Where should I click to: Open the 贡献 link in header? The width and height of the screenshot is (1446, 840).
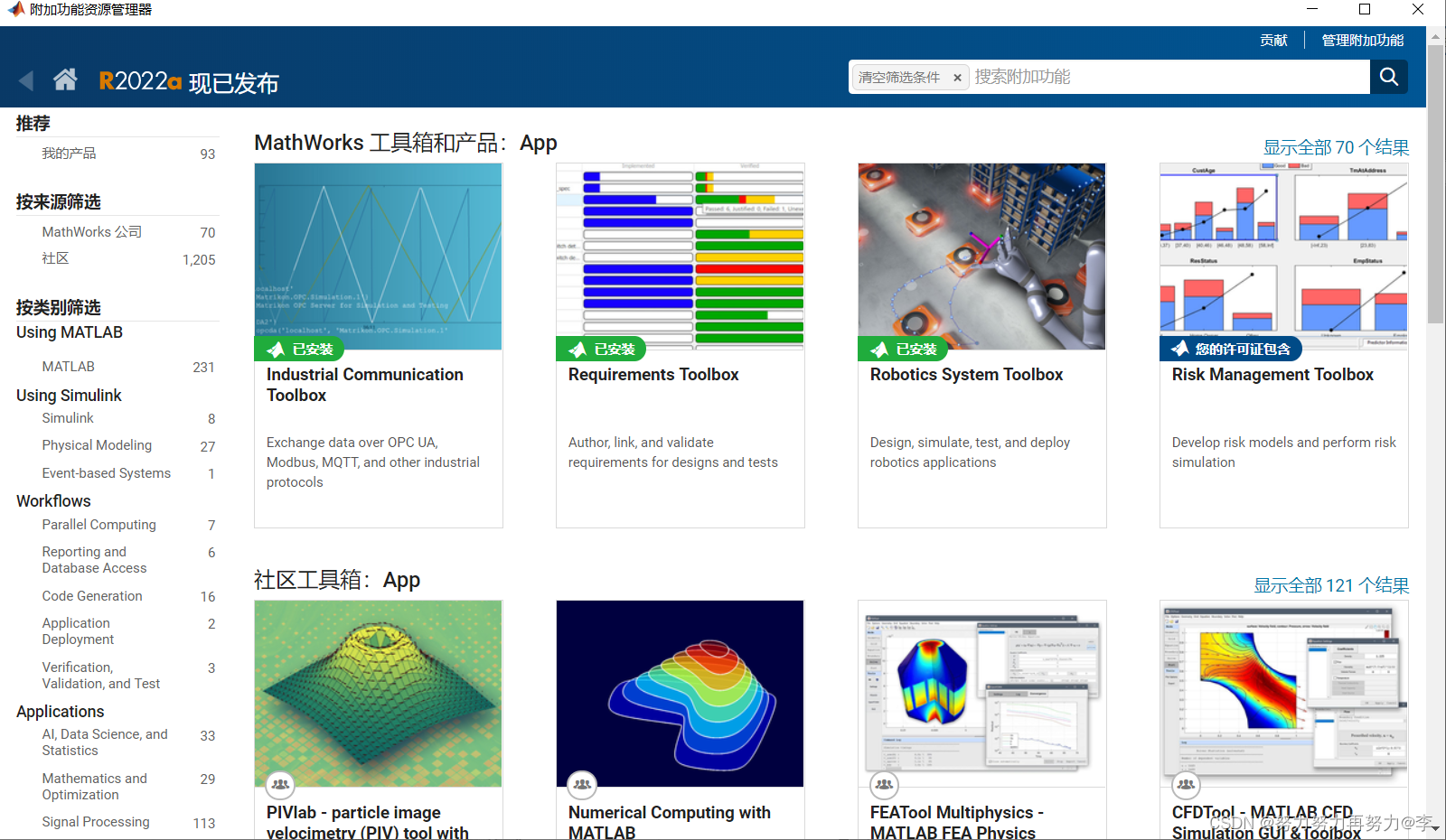[1273, 40]
